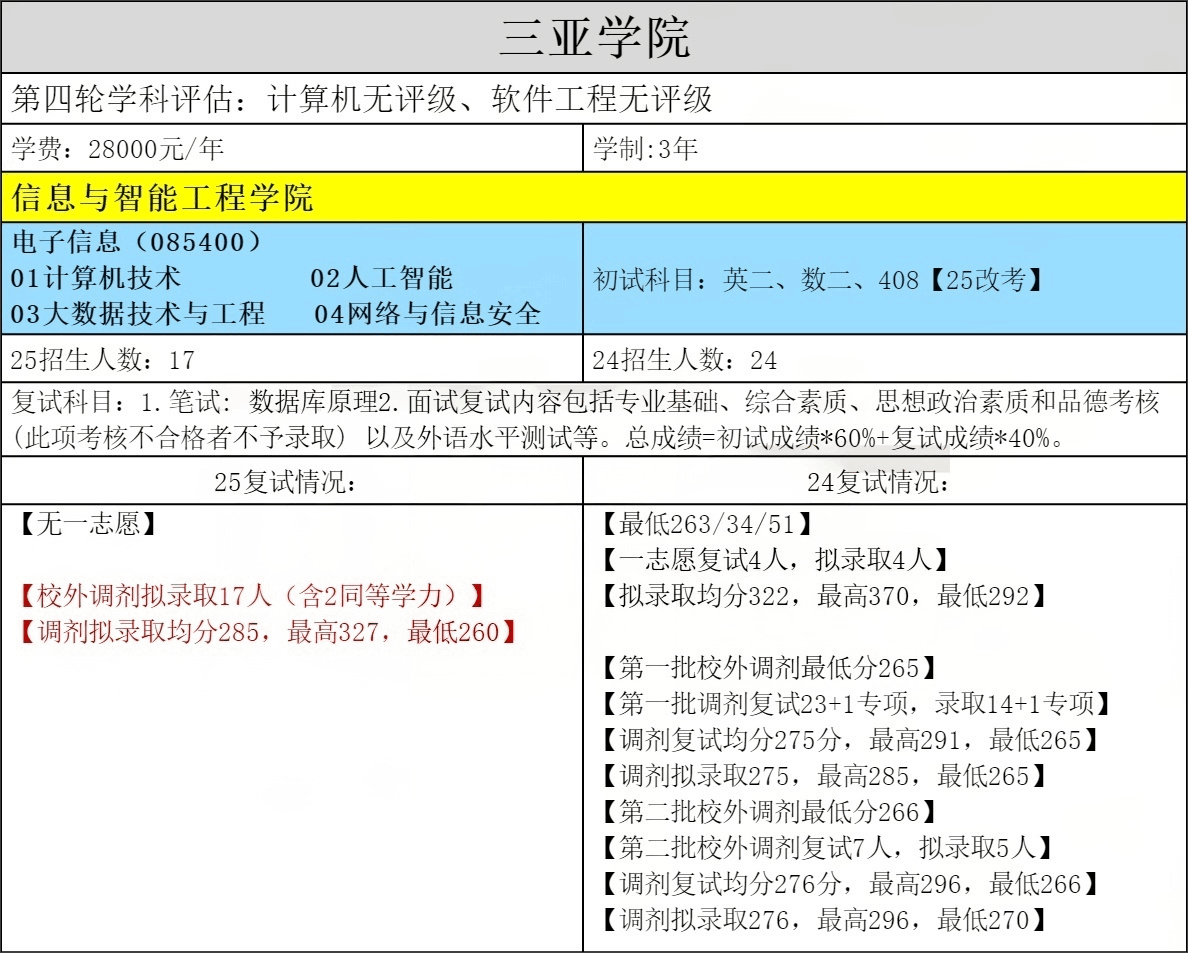Click the 复试科目 description paragraph
This screenshot has height=953, width=1188.
point(585,420)
